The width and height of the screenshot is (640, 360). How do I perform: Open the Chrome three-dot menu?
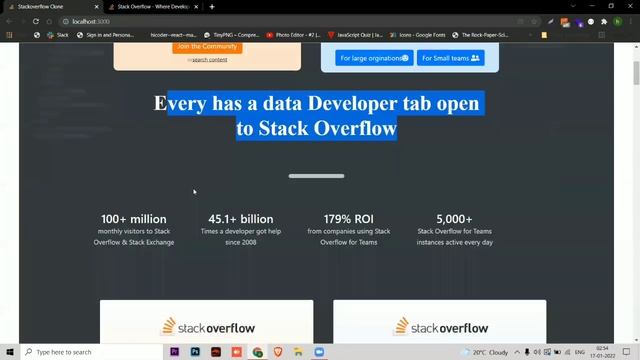(x=631, y=22)
